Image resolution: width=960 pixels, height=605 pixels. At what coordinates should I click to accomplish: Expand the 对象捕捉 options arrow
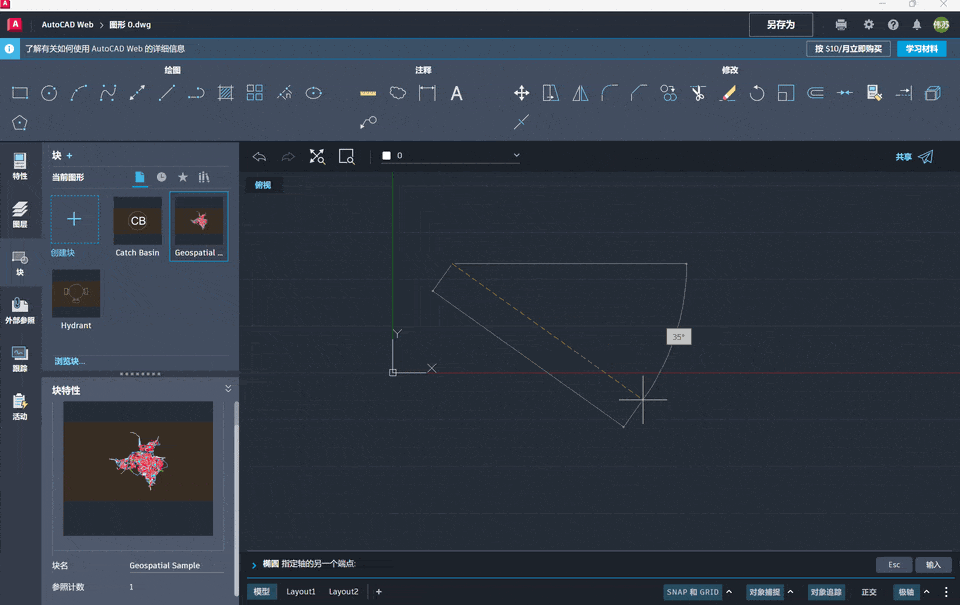(791, 592)
